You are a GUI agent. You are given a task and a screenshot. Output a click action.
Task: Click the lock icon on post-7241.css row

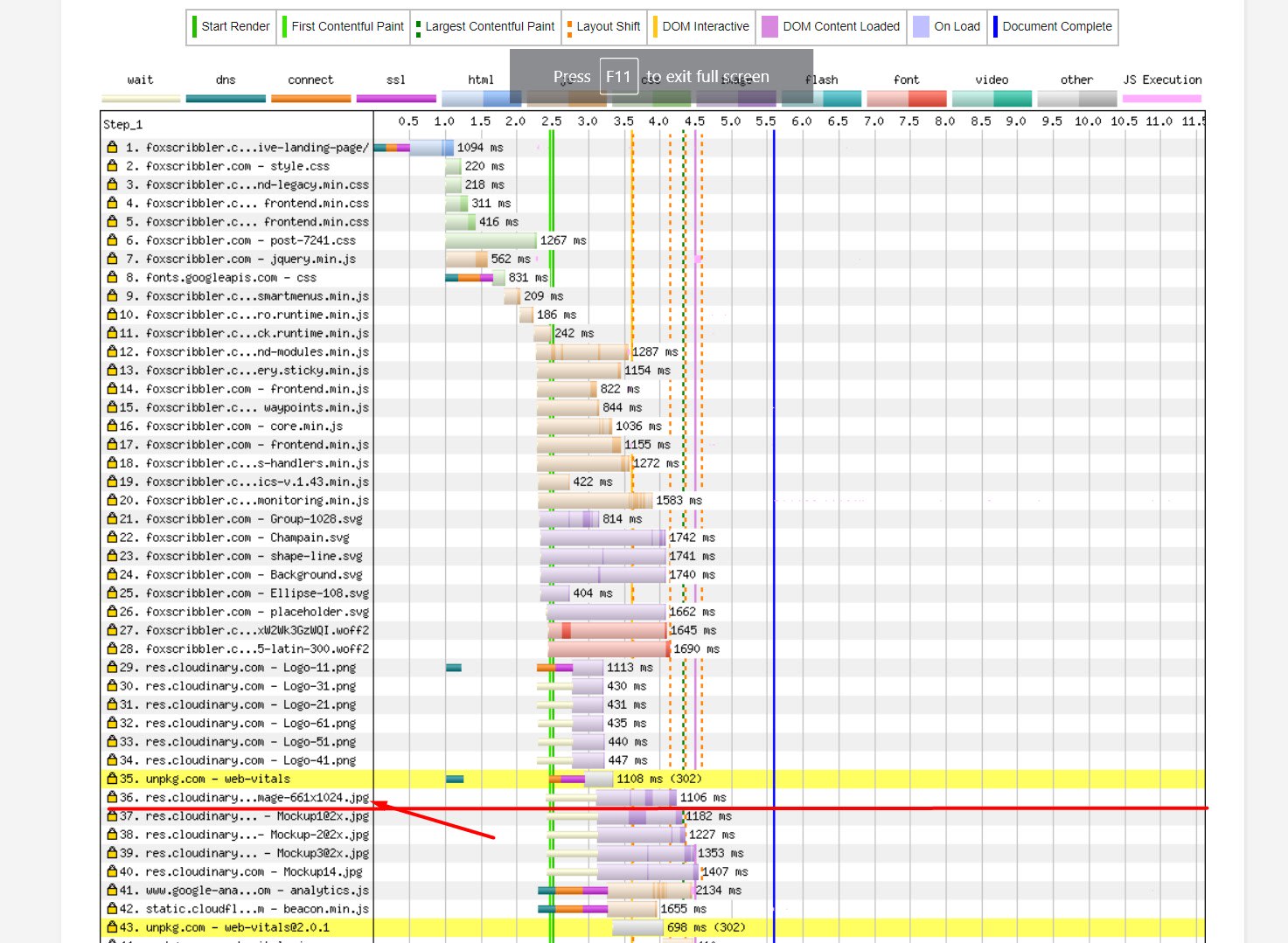[x=112, y=240]
